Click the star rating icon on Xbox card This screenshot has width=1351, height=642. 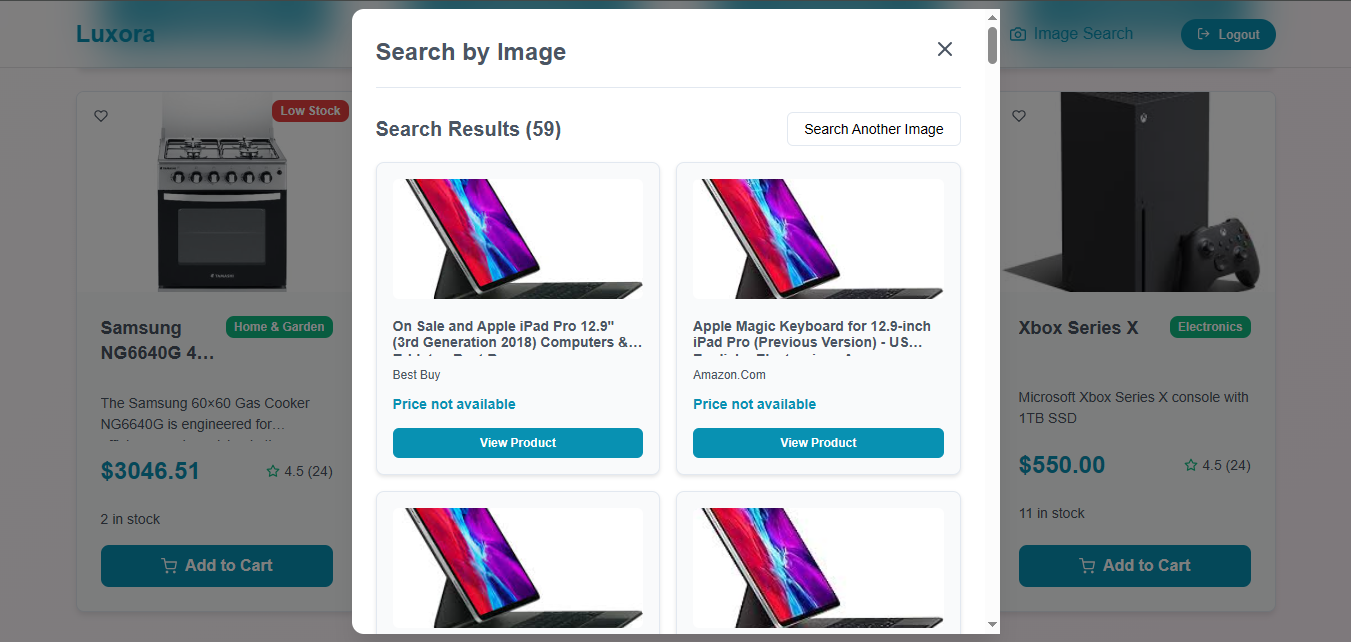1190,466
